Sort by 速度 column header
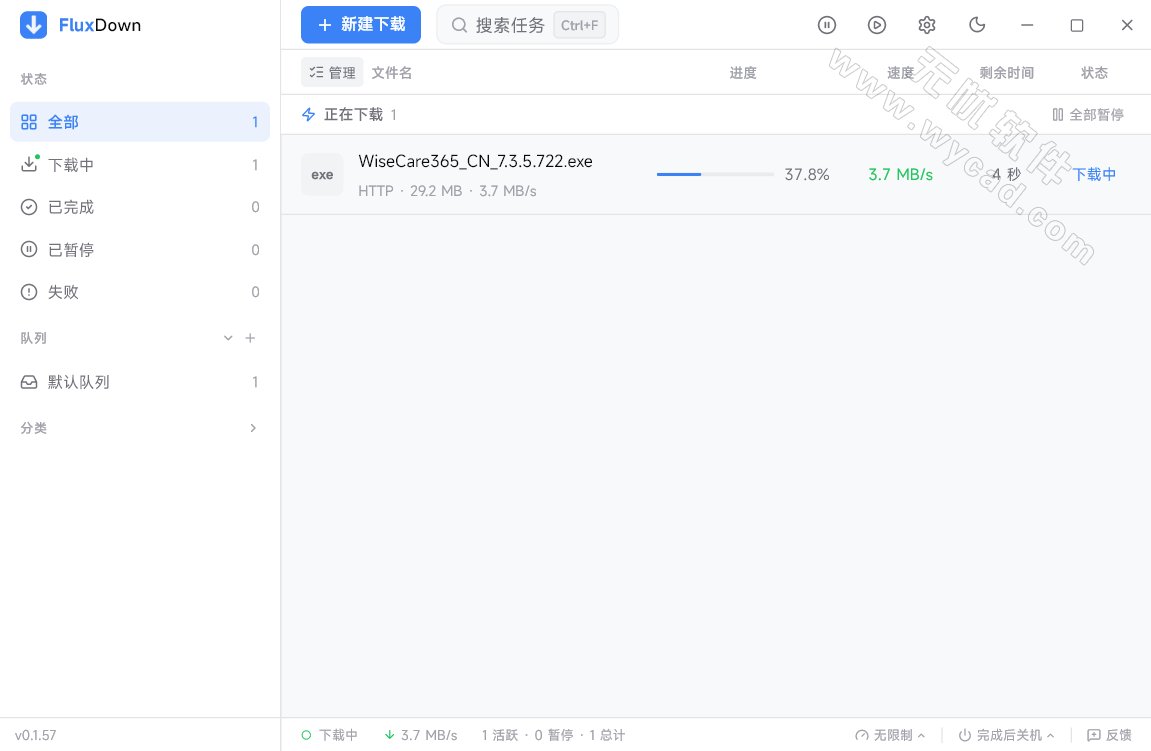Viewport: 1151px width, 751px height. click(901, 73)
